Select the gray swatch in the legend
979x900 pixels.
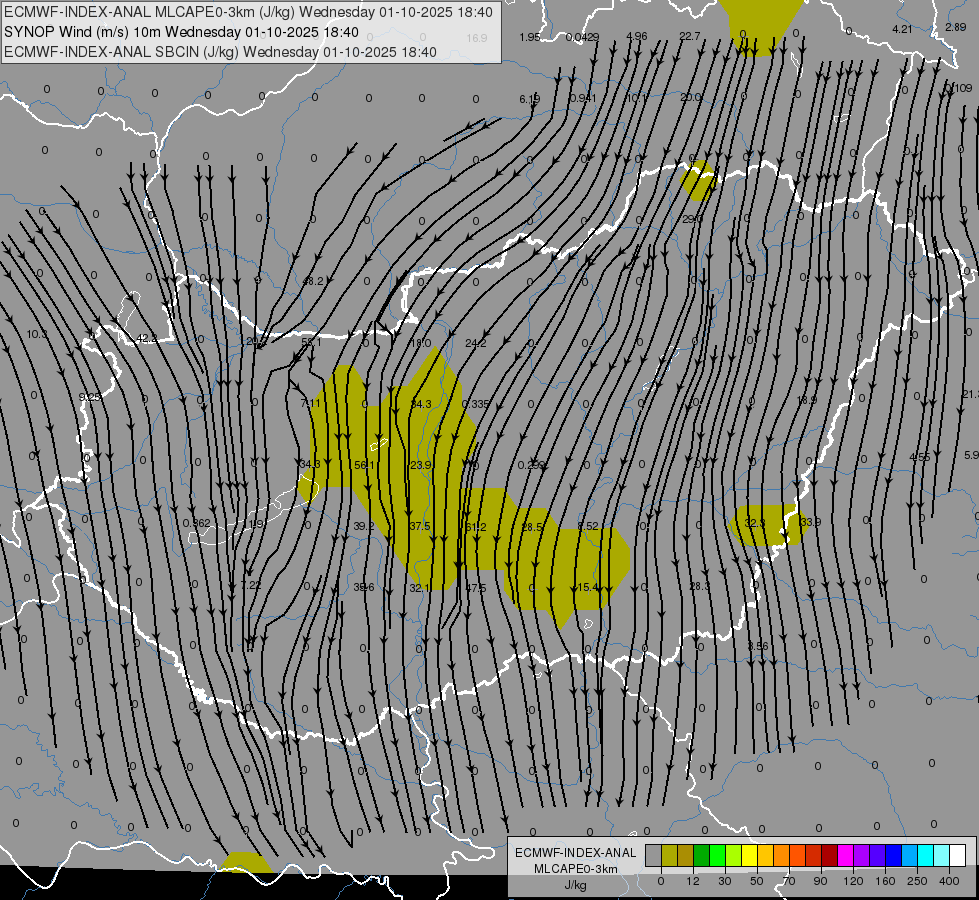(x=653, y=855)
